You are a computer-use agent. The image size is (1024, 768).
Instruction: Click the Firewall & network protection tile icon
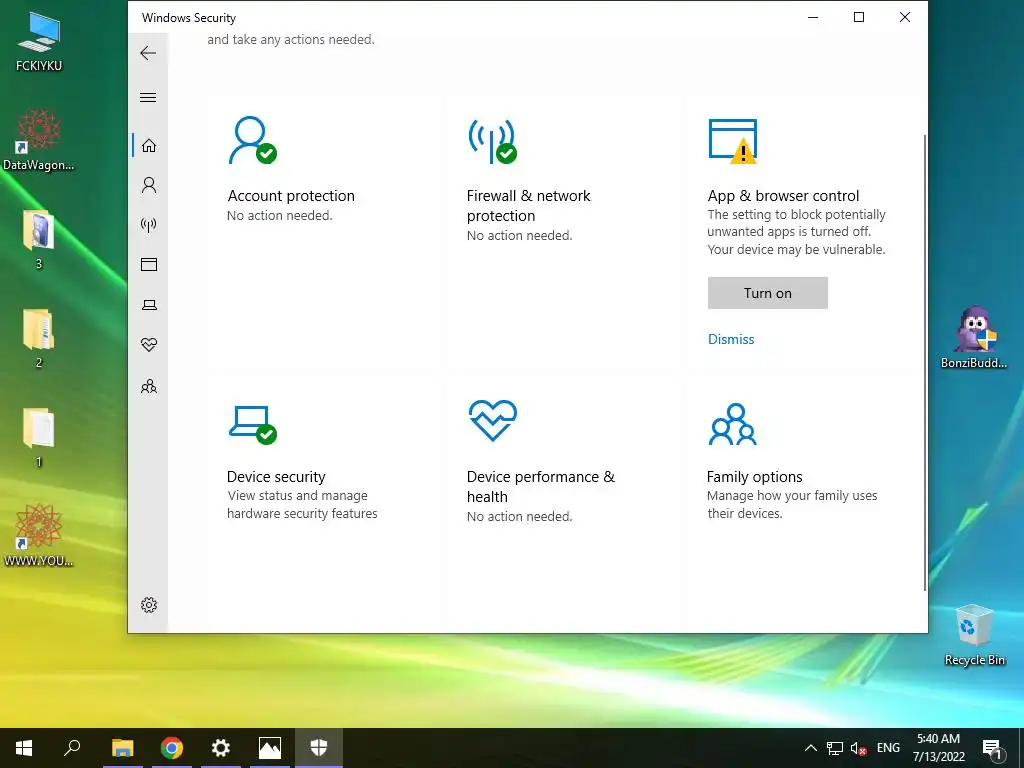pyautogui.click(x=492, y=141)
